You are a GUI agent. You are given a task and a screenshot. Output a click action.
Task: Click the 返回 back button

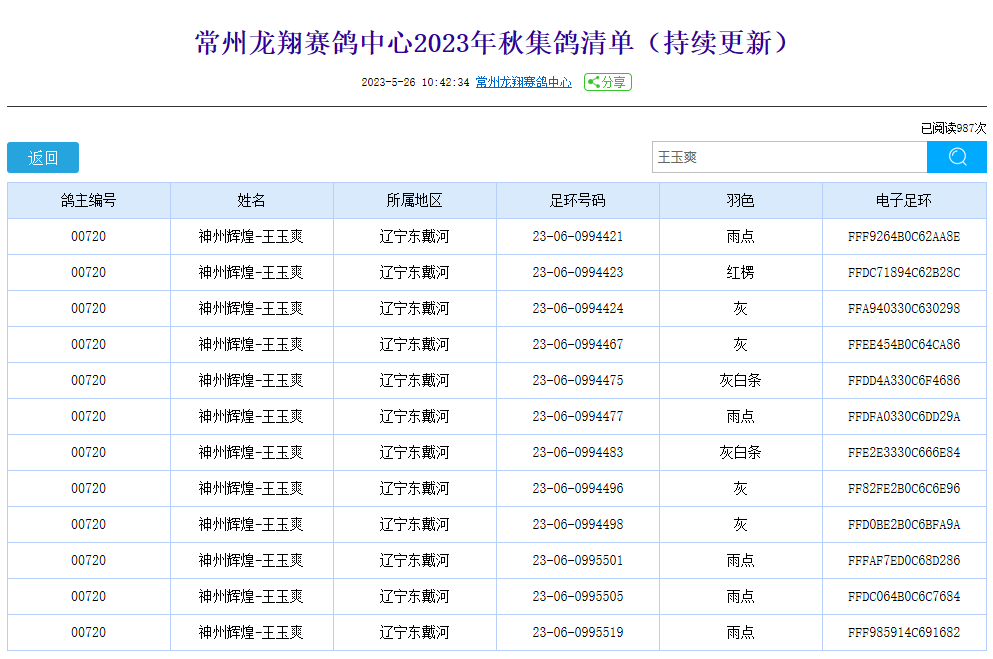pyautogui.click(x=43, y=158)
